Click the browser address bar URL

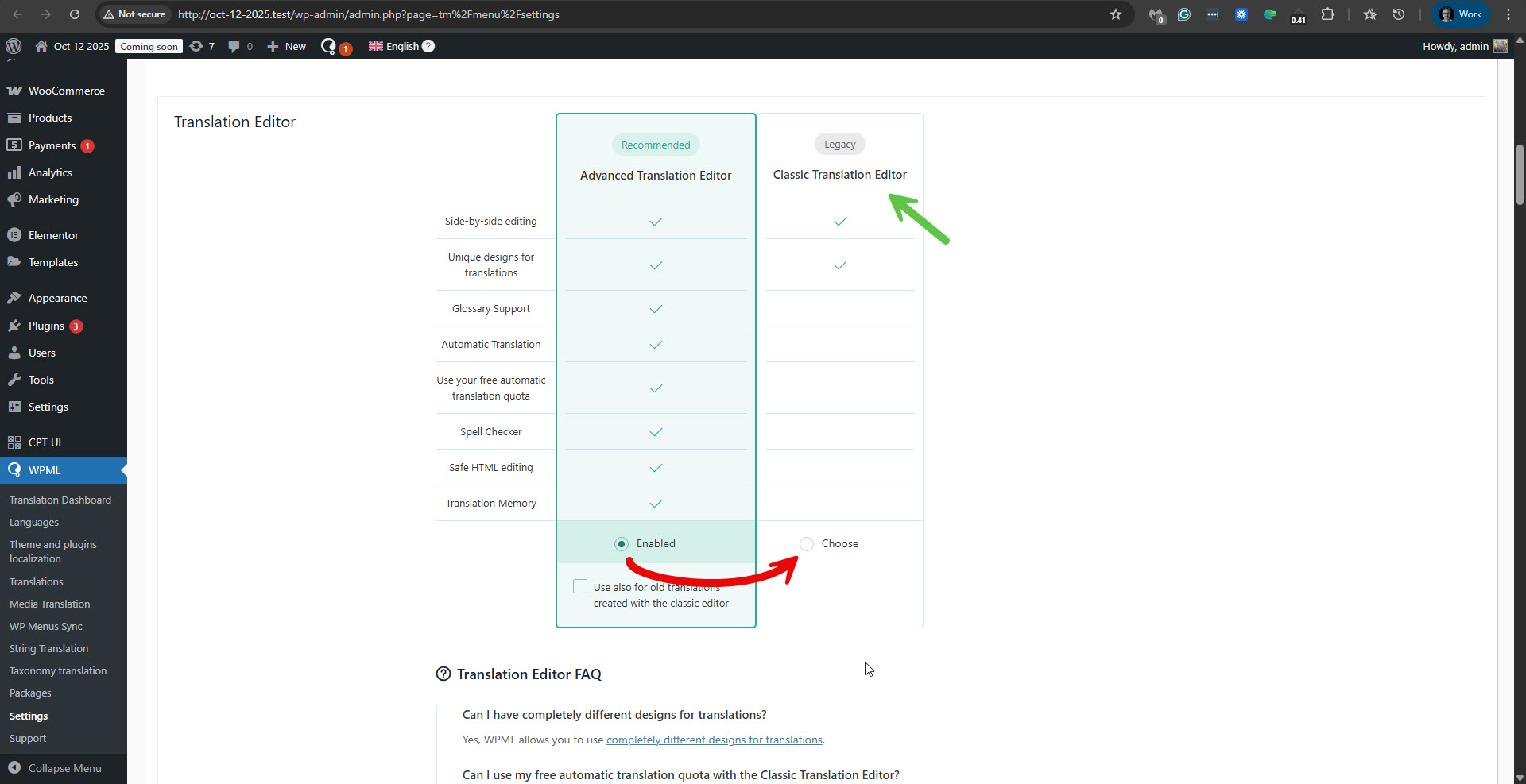[x=369, y=14]
